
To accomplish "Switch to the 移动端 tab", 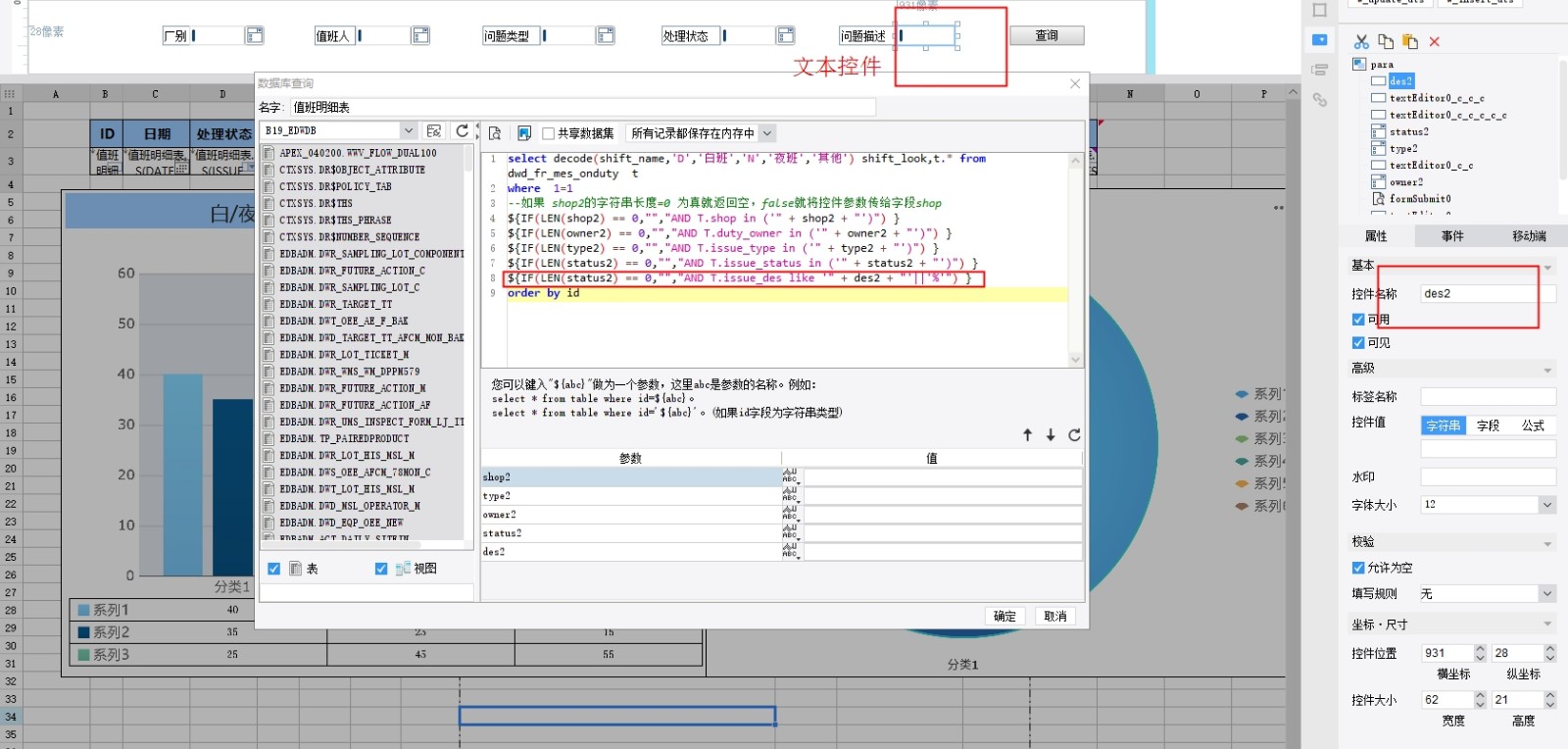I will (1529, 236).
